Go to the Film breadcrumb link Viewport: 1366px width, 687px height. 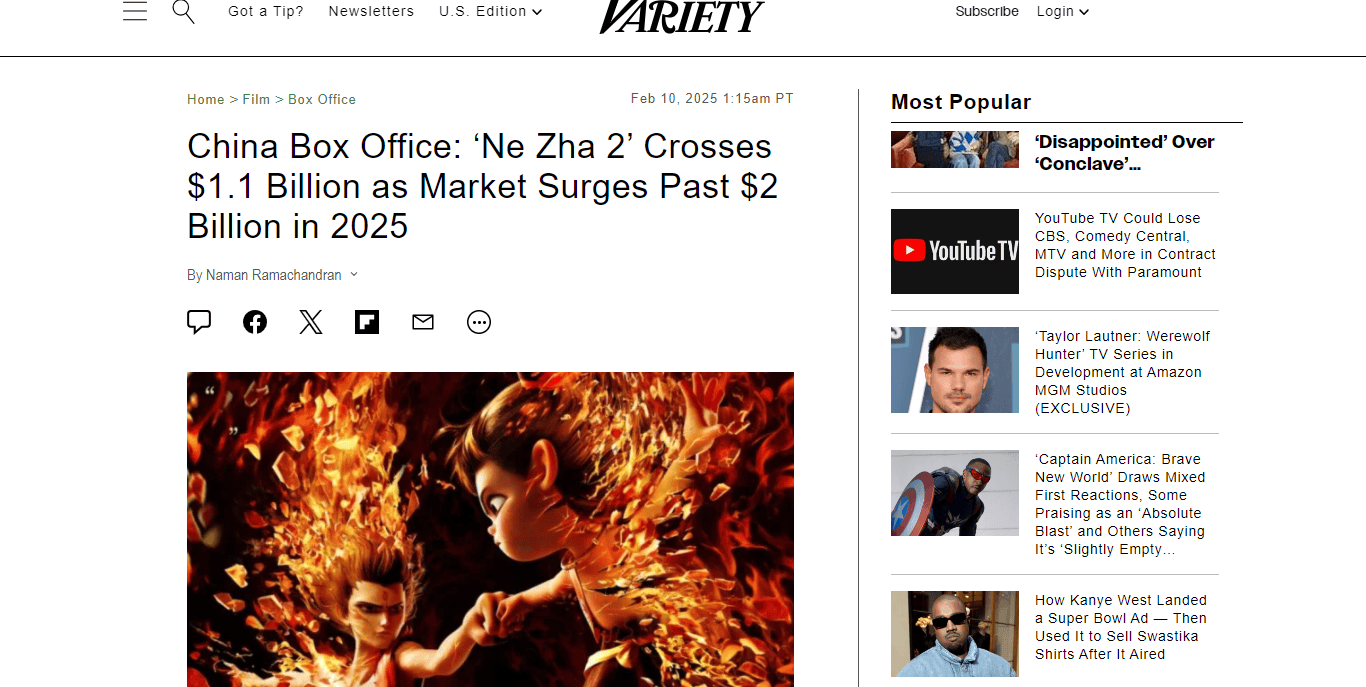[256, 100]
